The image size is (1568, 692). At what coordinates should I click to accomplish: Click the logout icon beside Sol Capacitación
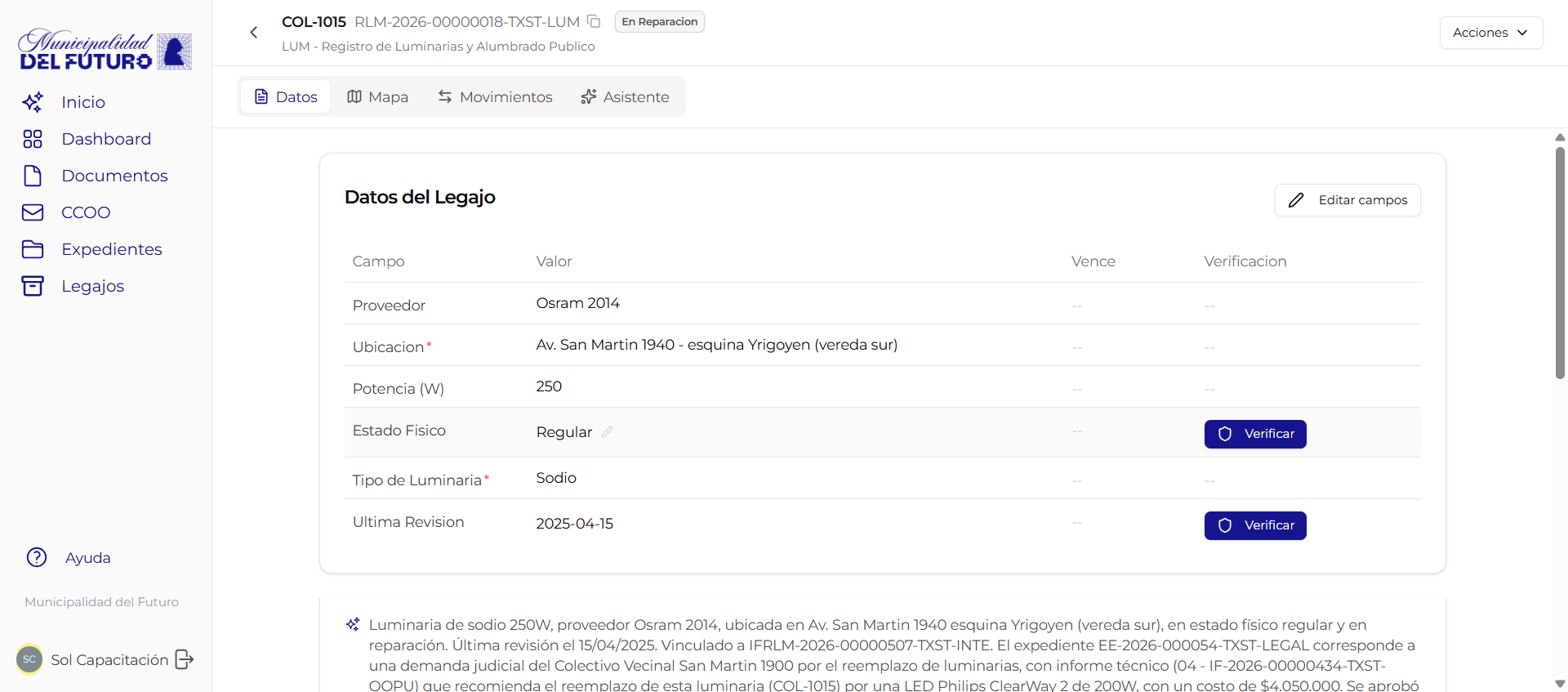(x=185, y=659)
